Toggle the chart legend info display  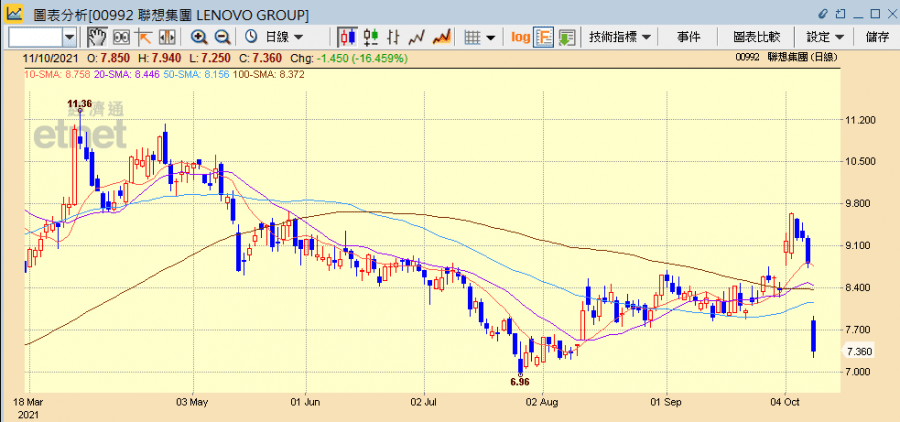tap(544, 37)
